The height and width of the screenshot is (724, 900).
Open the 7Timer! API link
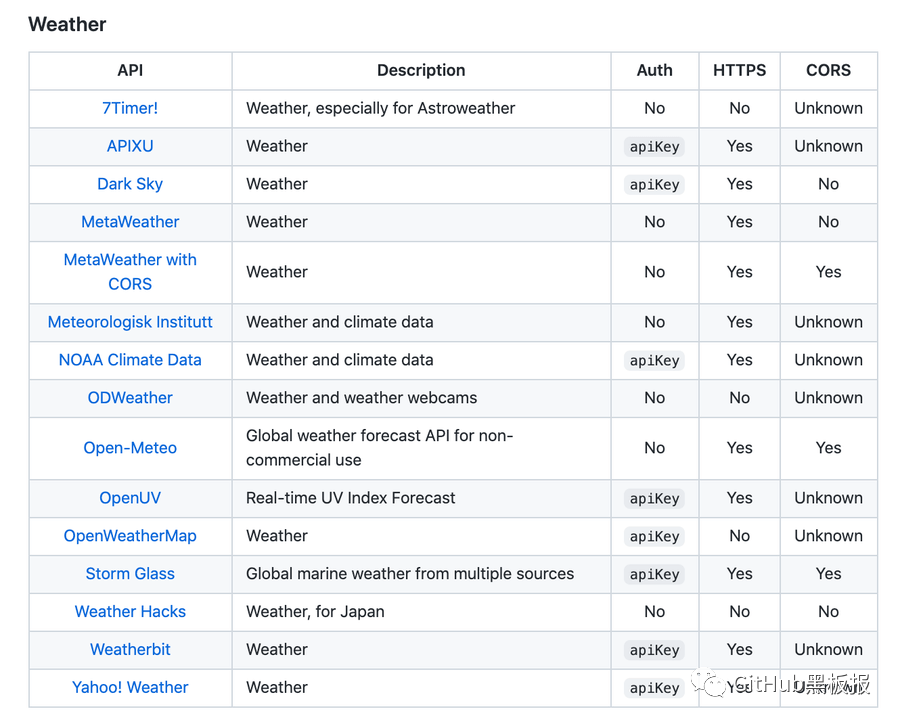130,108
